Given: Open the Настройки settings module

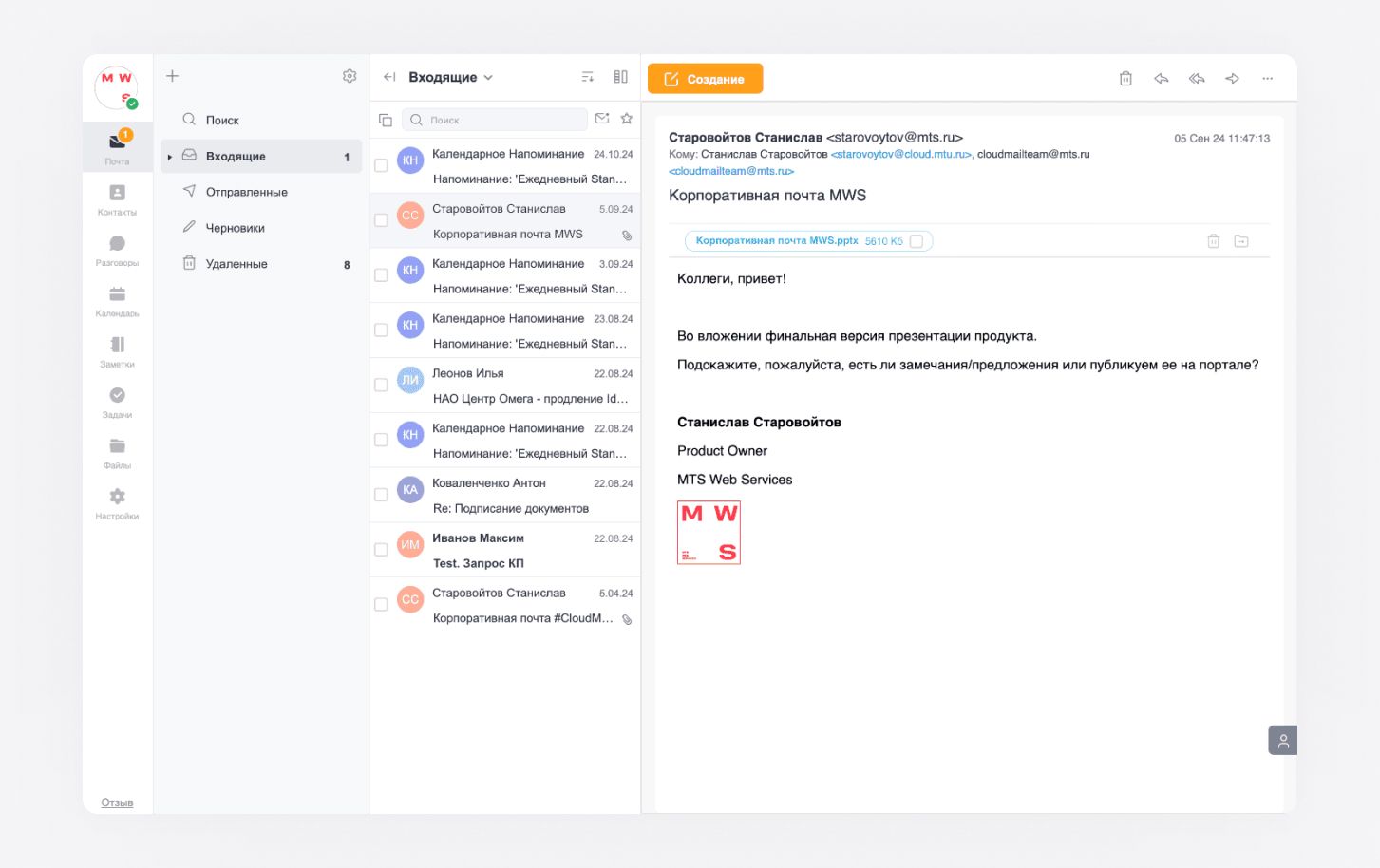Looking at the screenshot, I should 117,502.
